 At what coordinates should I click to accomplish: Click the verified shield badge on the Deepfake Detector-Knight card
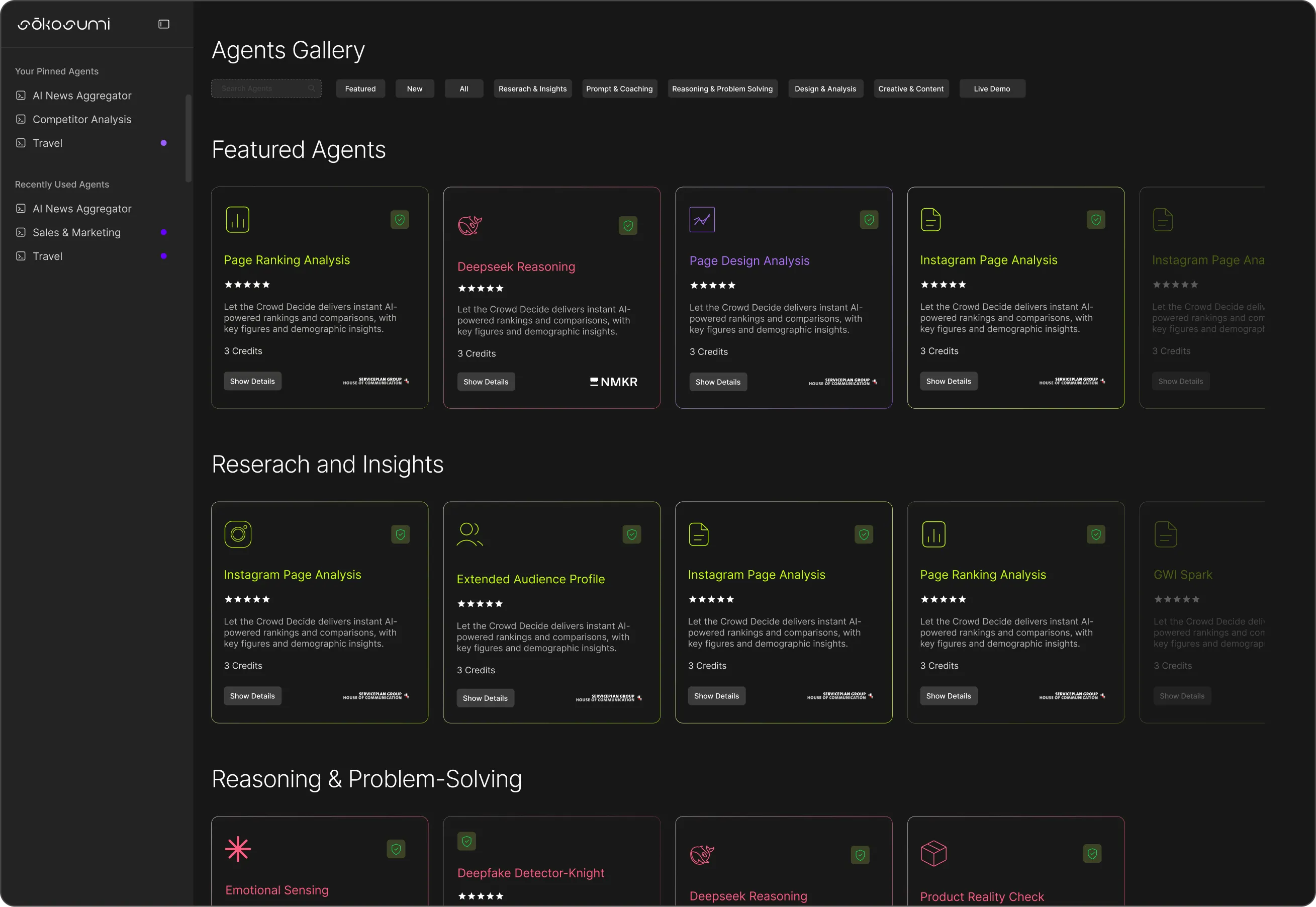(x=466, y=841)
